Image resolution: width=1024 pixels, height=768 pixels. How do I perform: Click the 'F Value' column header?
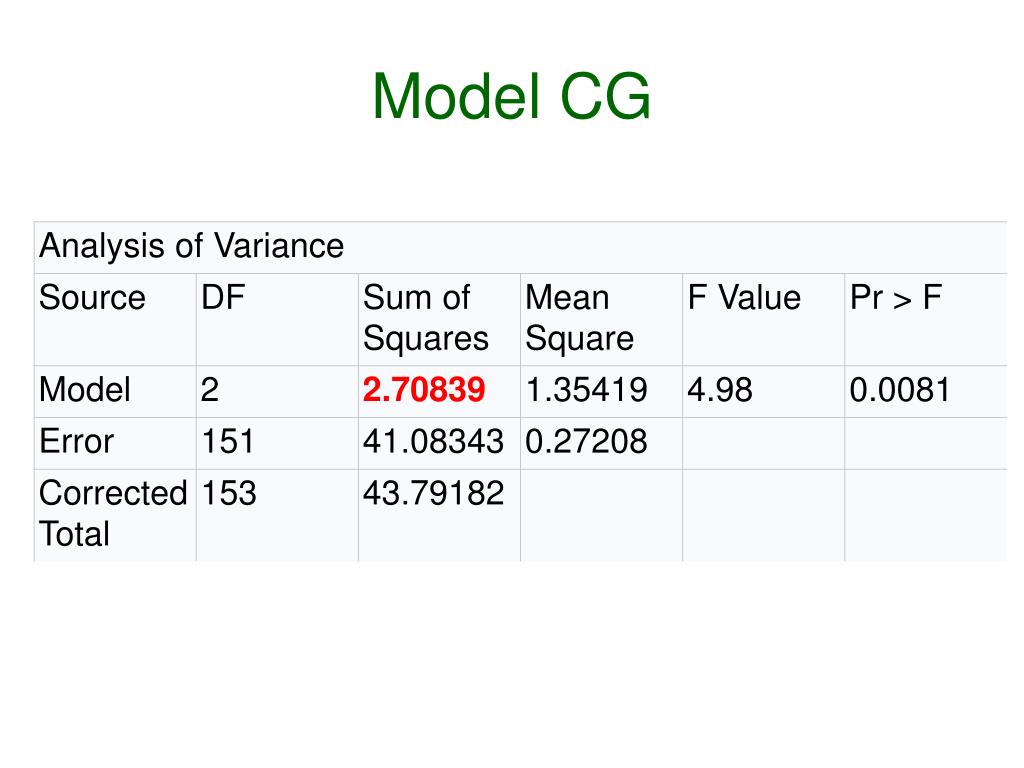(x=744, y=298)
